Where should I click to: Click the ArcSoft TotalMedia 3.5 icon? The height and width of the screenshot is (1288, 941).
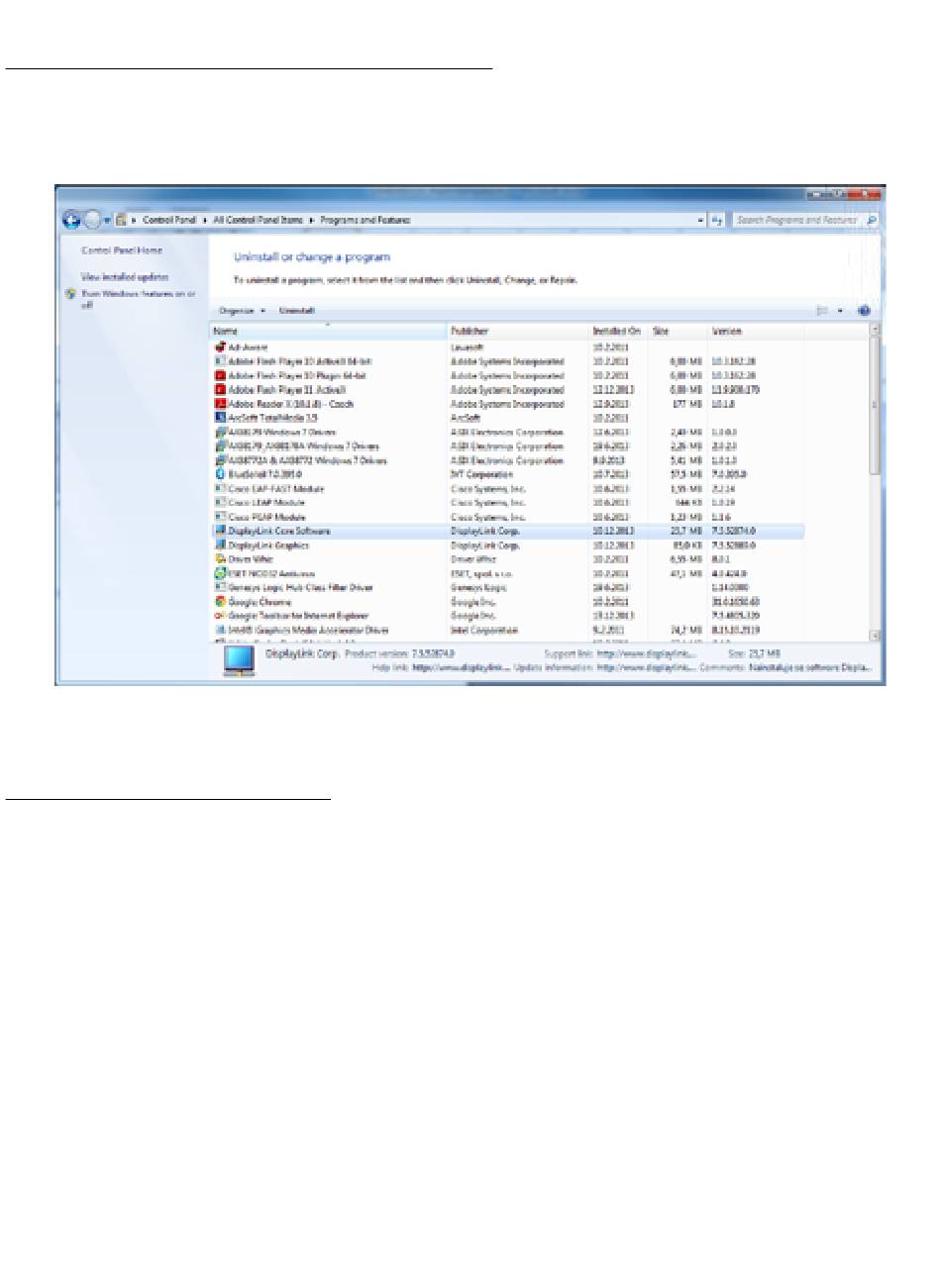point(220,418)
